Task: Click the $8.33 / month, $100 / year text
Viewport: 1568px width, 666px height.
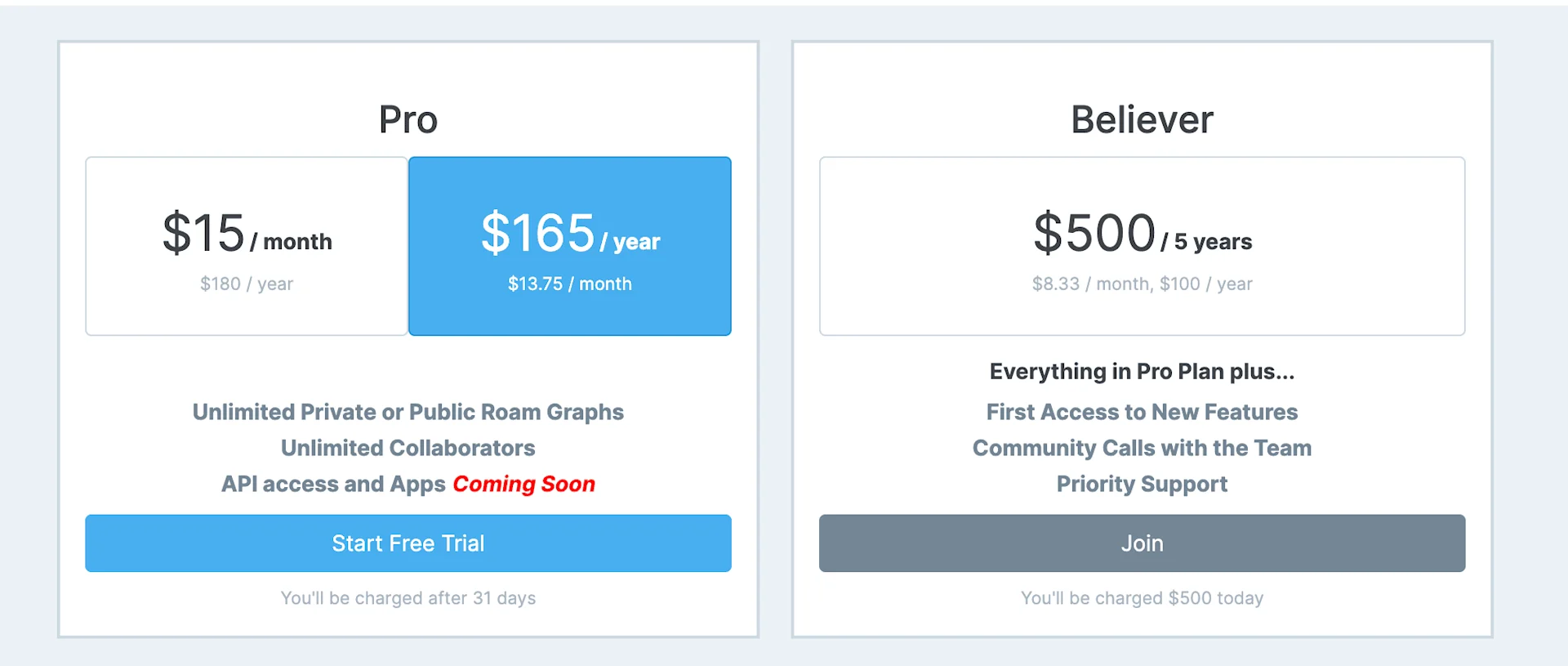Action: coord(1141,284)
